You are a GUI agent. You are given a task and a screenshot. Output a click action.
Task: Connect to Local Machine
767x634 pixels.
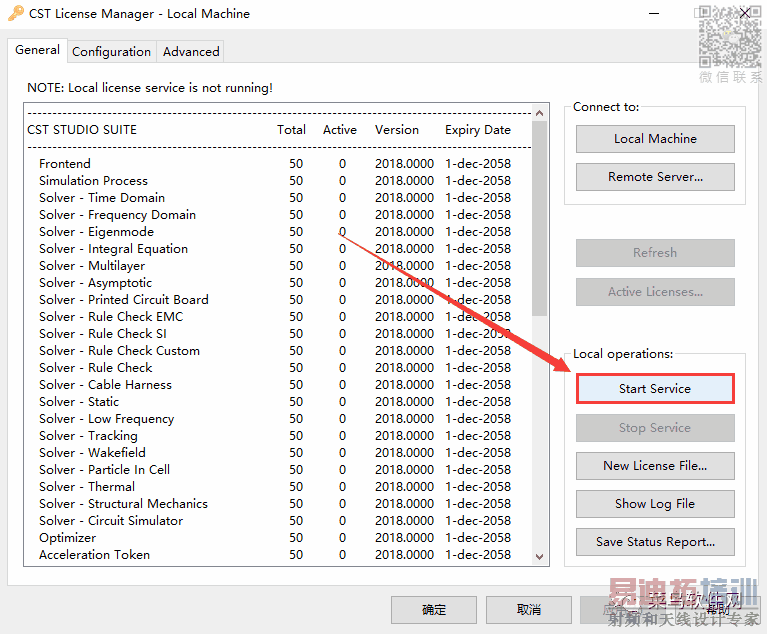(655, 139)
